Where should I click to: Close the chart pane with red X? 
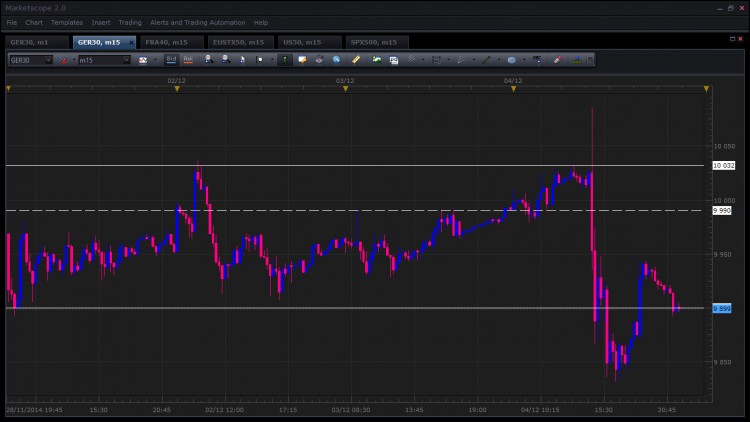click(740, 39)
